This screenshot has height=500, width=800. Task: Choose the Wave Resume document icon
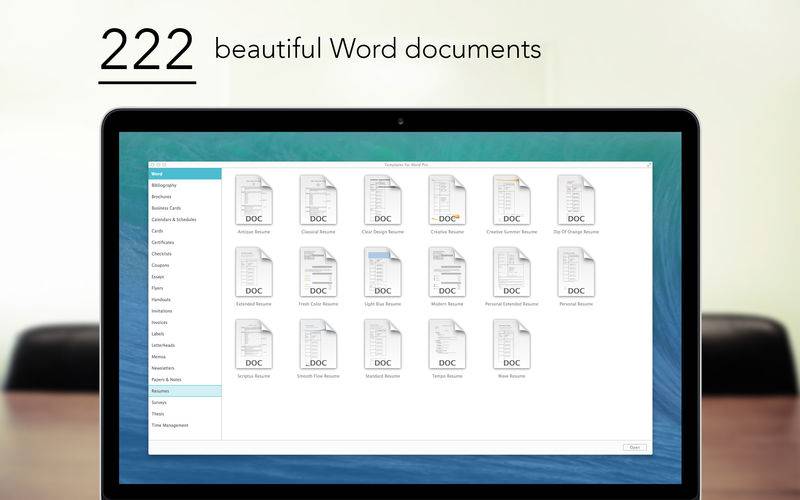[511, 344]
